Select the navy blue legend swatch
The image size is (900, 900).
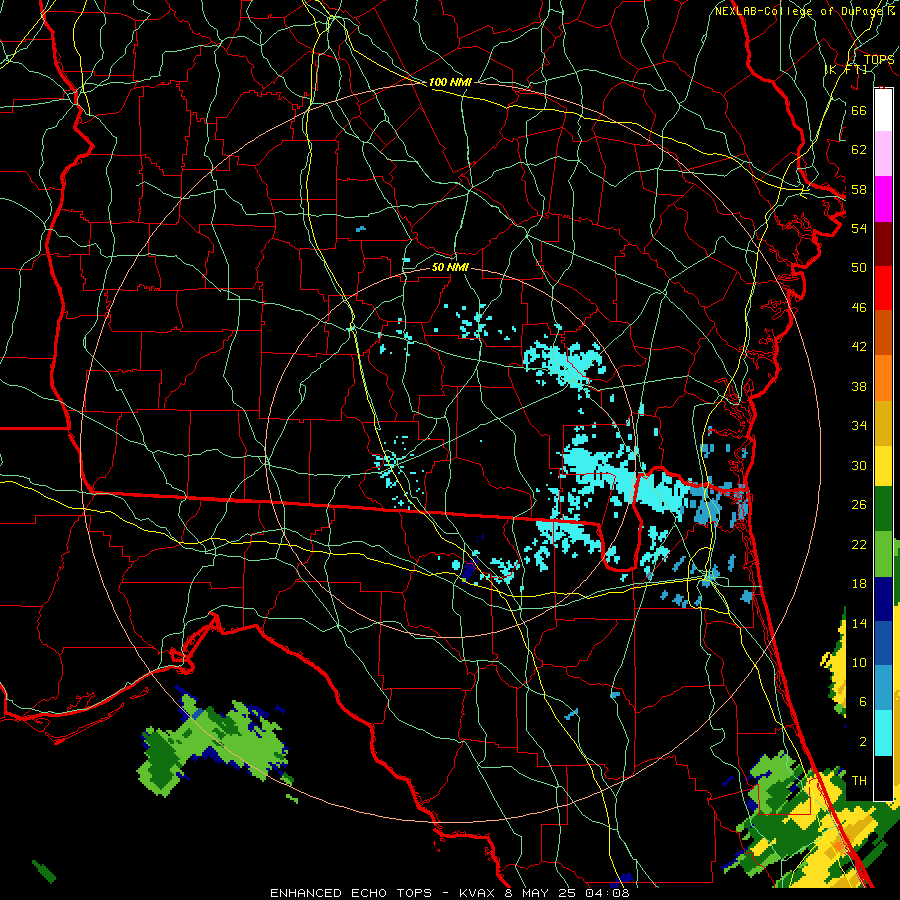click(x=883, y=599)
